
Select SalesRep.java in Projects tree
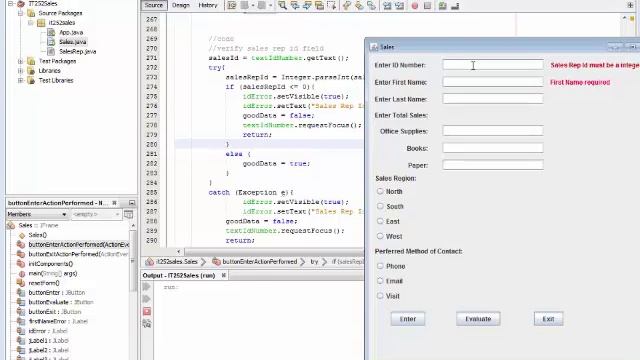[x=78, y=51]
